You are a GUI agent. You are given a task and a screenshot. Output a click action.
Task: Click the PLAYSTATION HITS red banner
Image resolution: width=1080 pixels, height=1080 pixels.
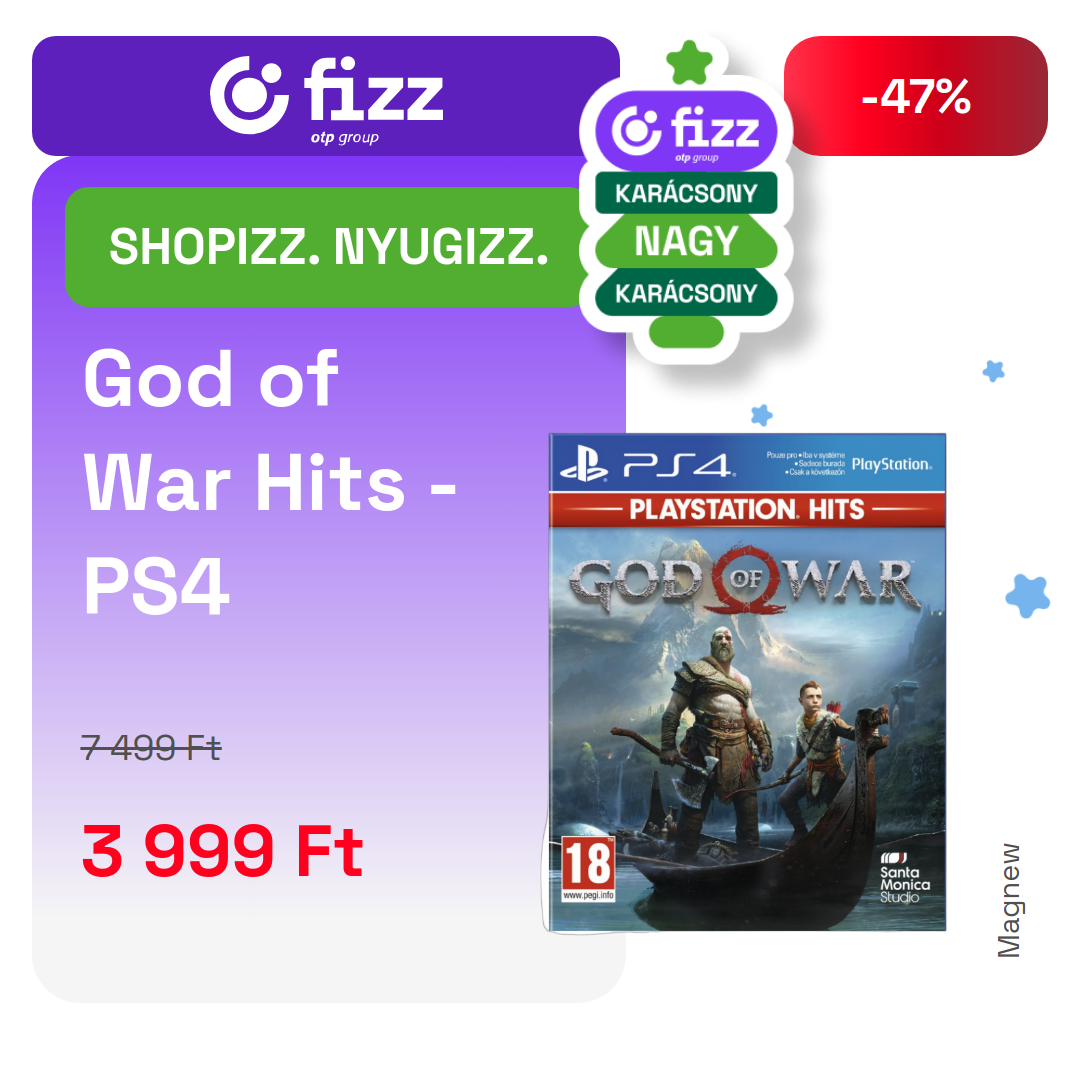[x=747, y=510]
